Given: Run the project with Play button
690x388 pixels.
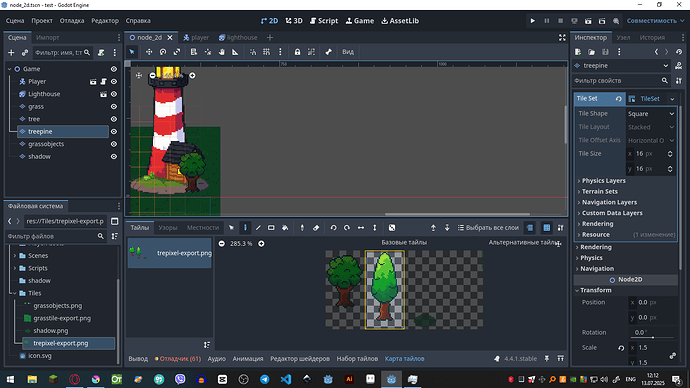Looking at the screenshot, I should coord(532,21).
